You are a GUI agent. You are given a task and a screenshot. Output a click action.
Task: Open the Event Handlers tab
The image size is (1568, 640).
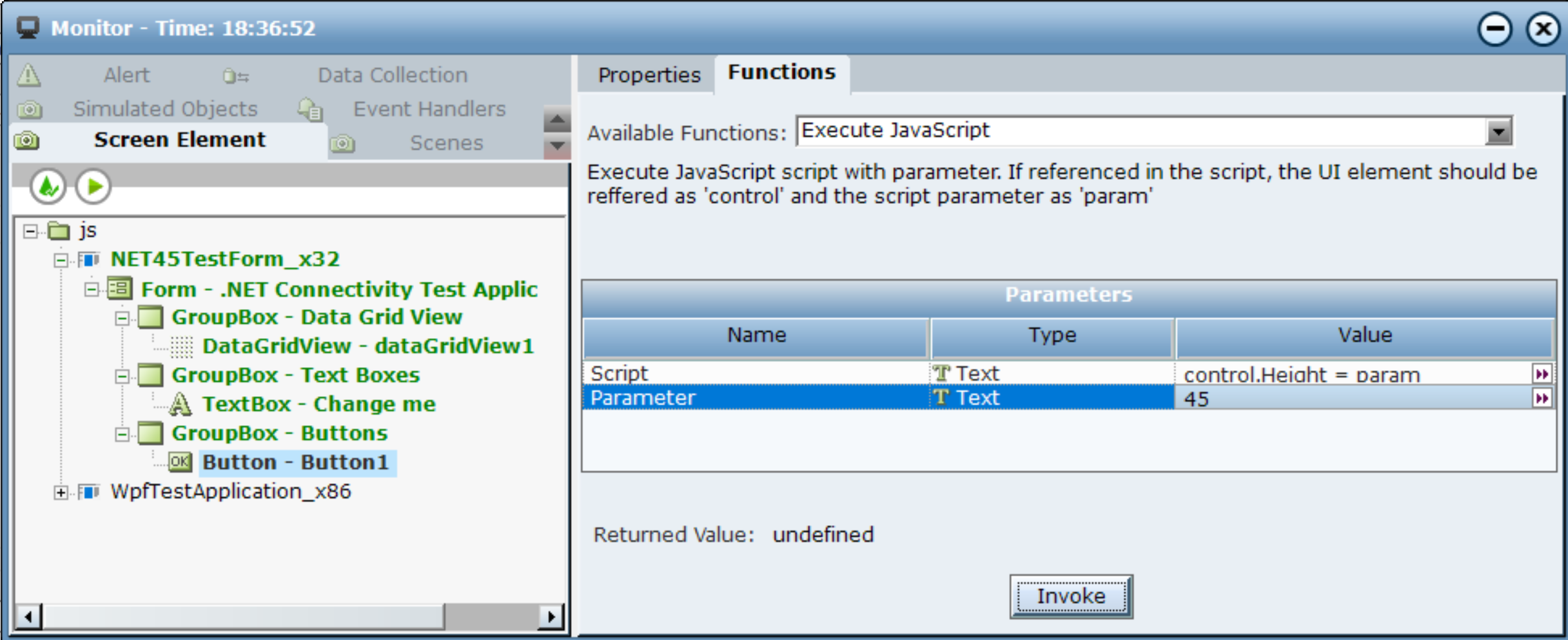click(x=429, y=109)
